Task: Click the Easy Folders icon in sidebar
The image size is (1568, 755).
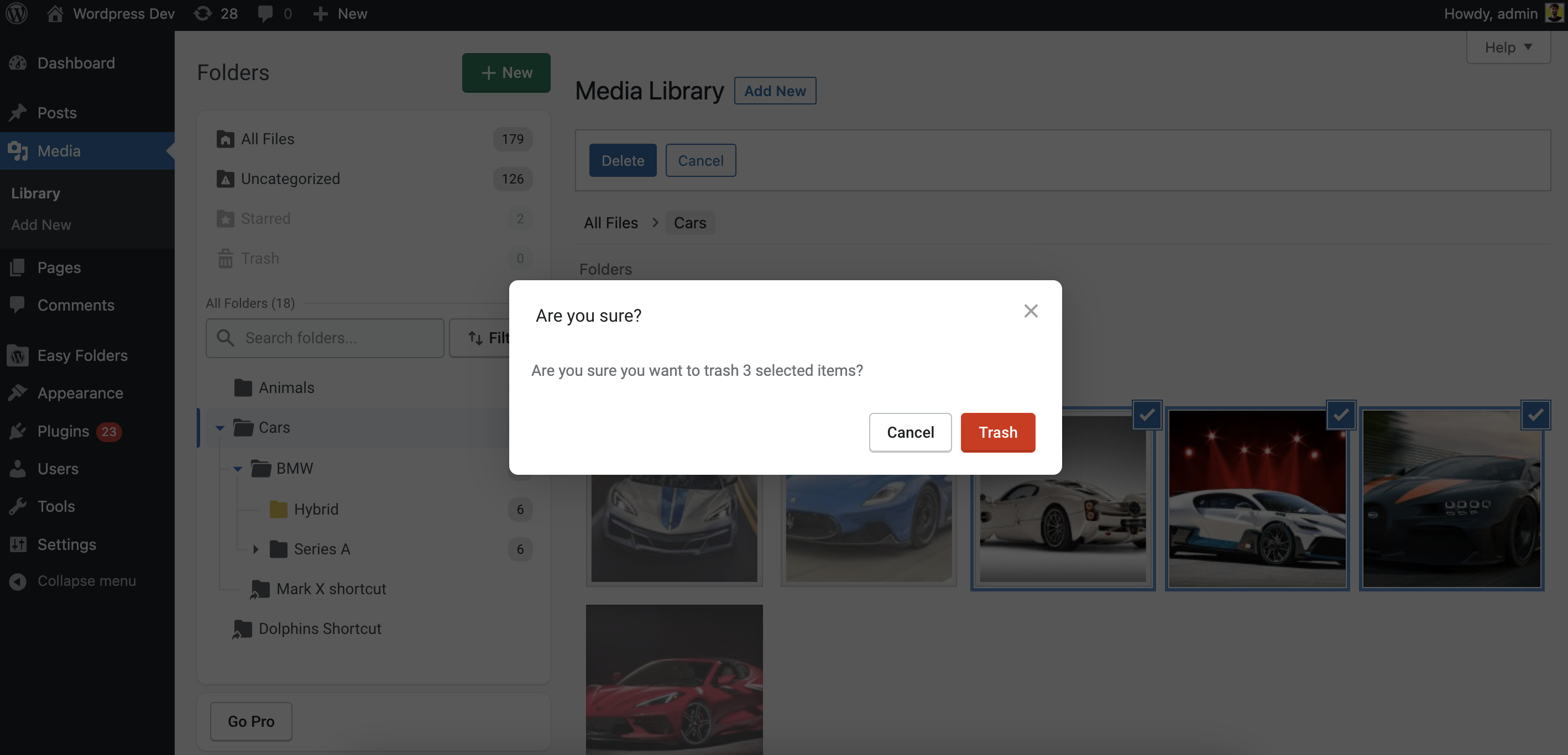Action: (18, 355)
